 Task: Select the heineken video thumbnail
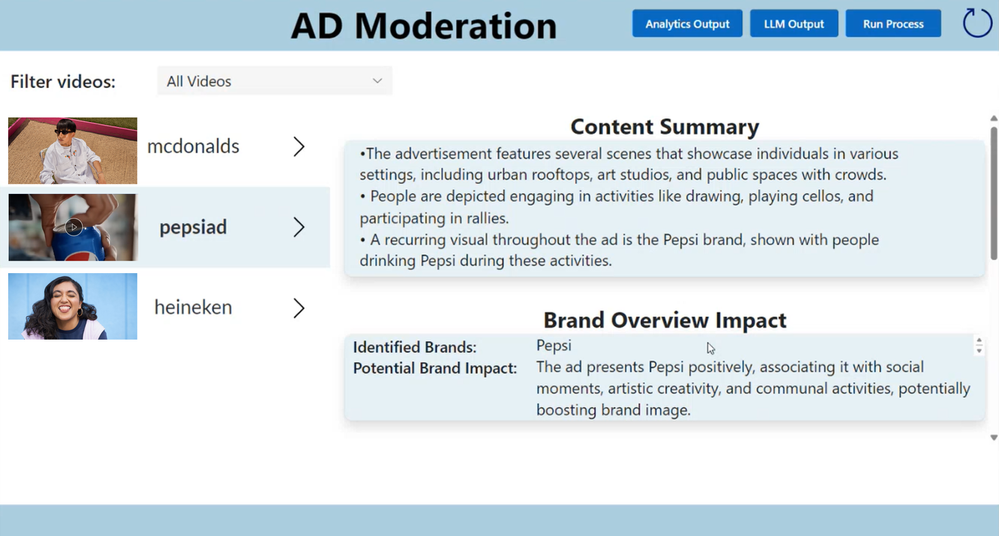coord(73,307)
